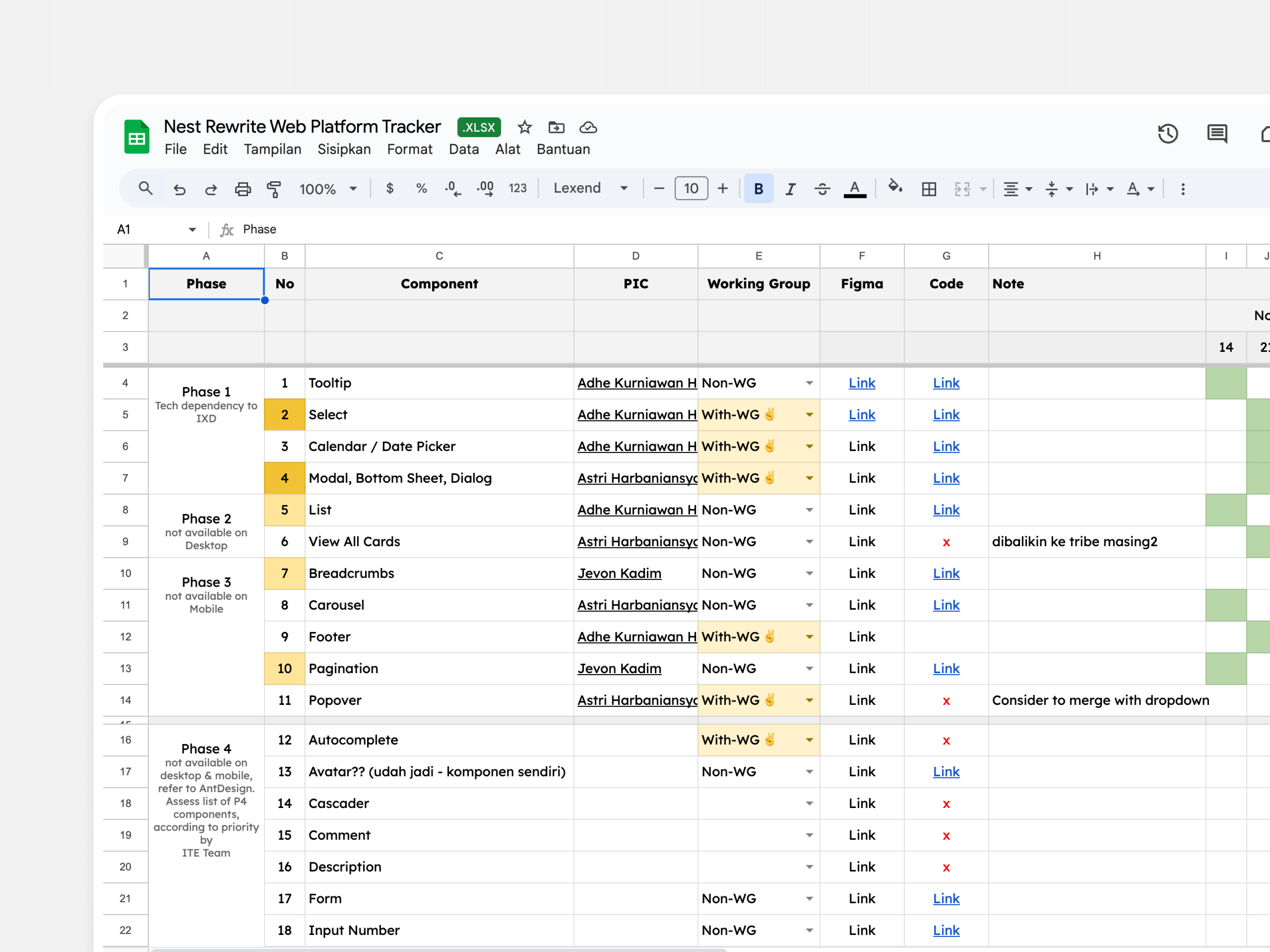Image resolution: width=1270 pixels, height=952 pixels.
Task: Open the 100% zoom level dropdown
Action: (x=328, y=189)
